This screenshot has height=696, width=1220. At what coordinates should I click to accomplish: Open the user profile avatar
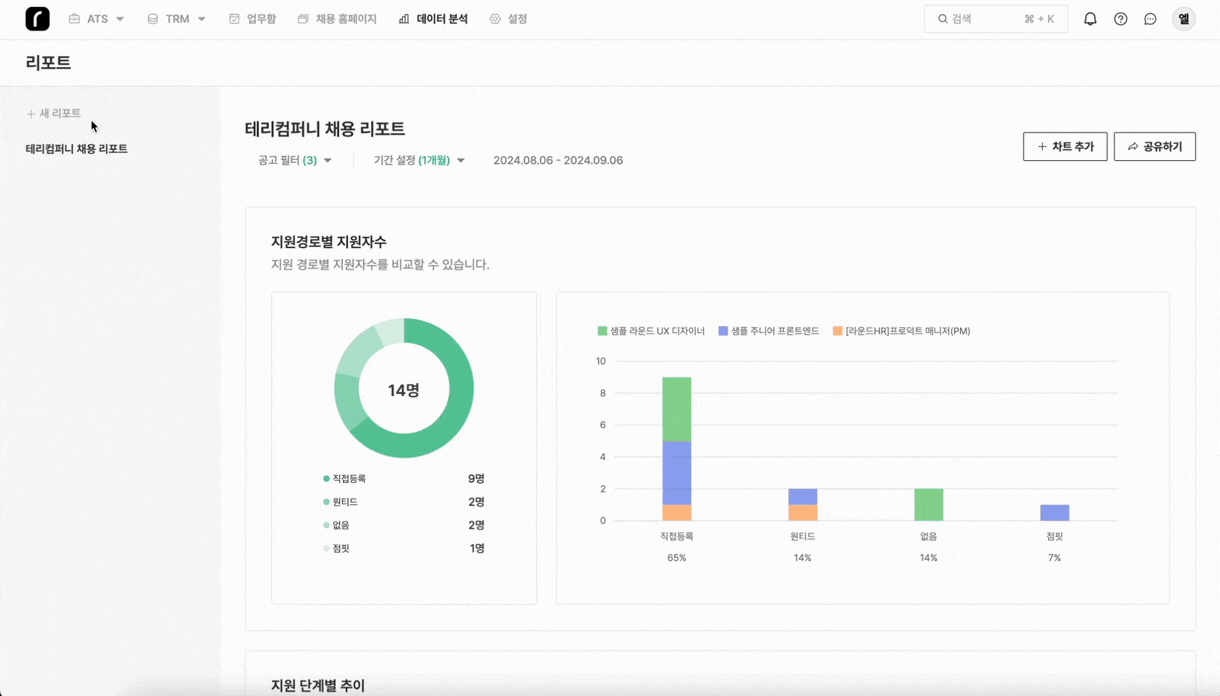(1183, 19)
